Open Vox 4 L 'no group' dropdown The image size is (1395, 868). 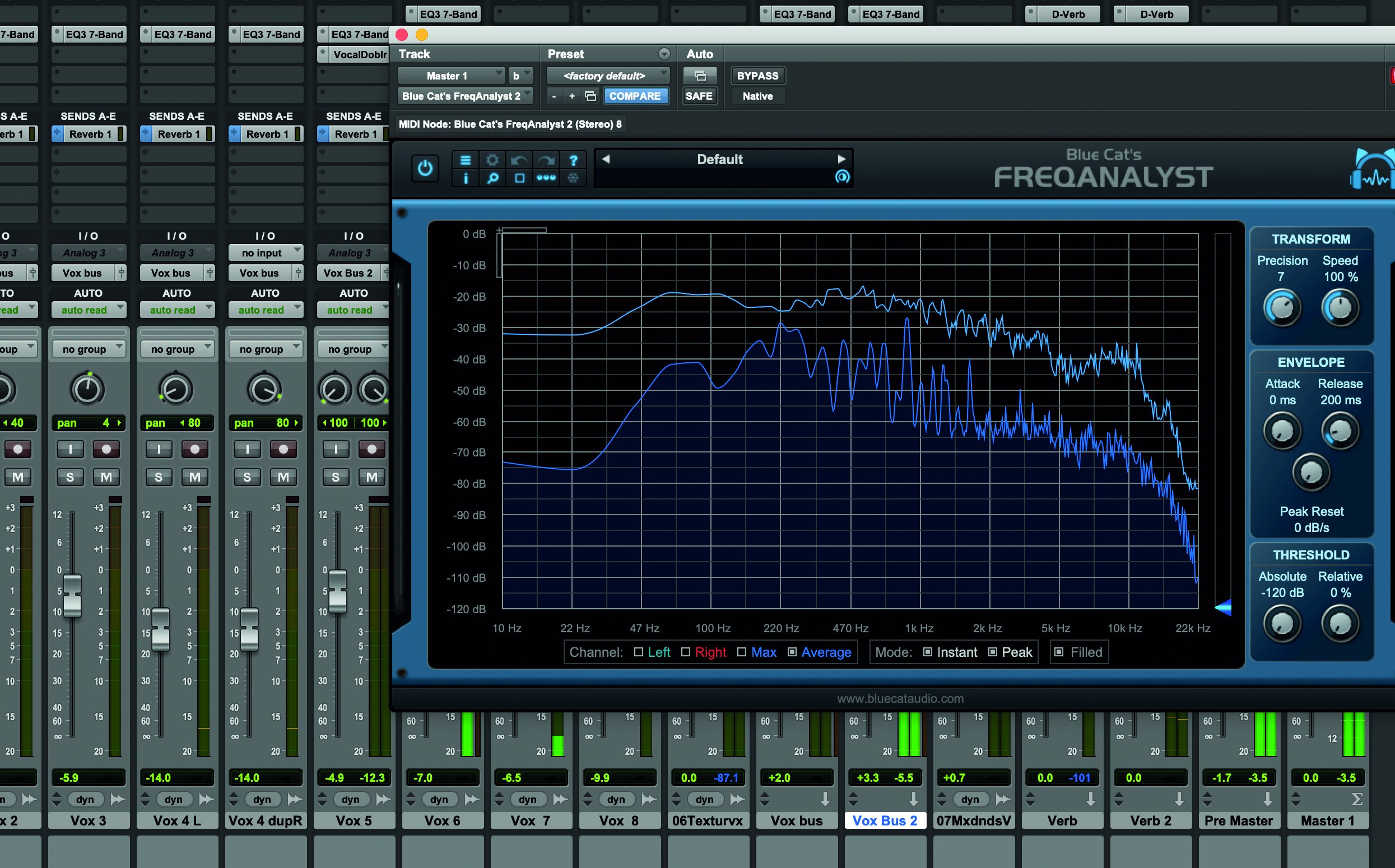tap(177, 349)
